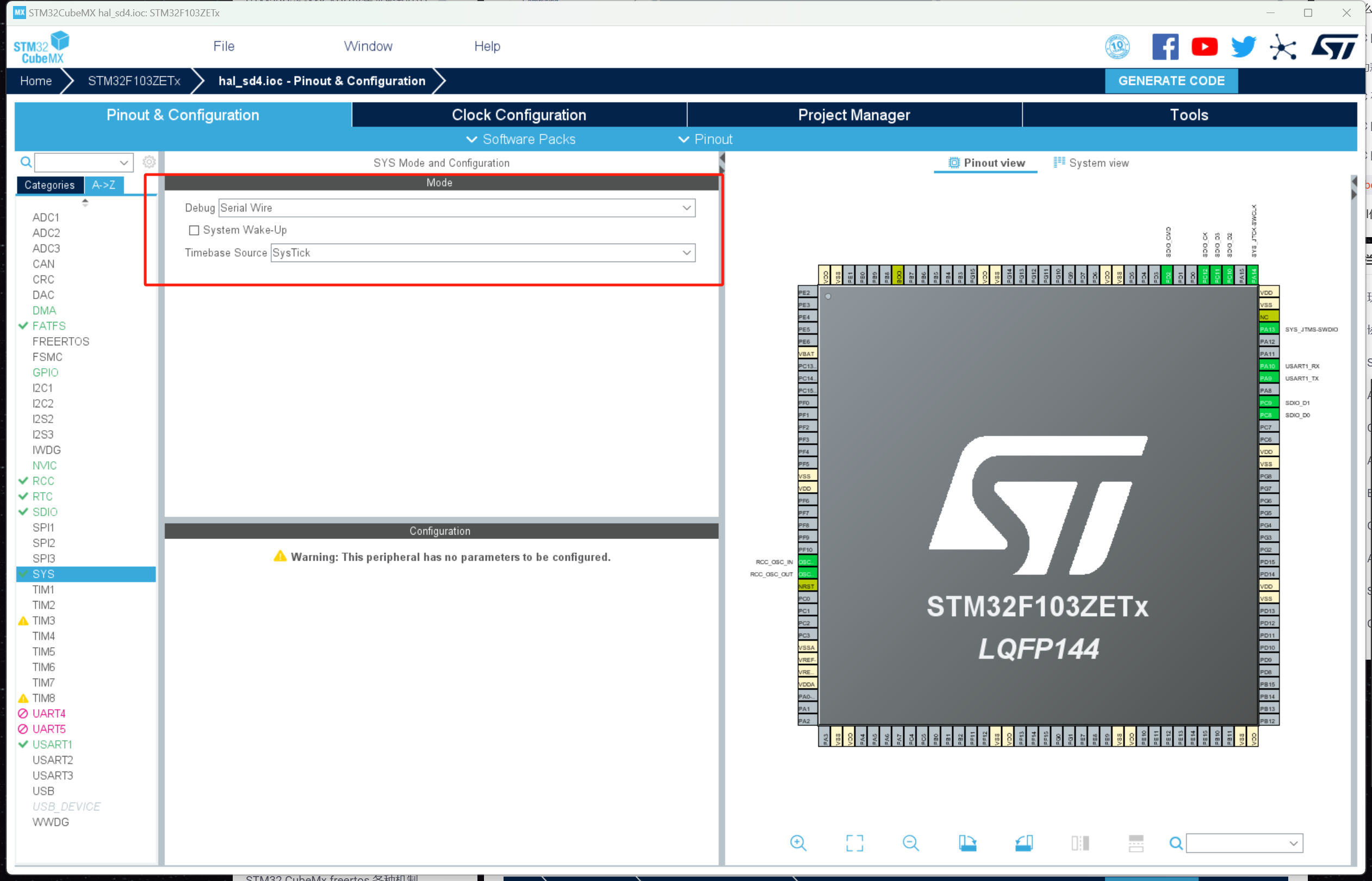Open the Twitter bird icon link
The image size is (1372, 881).
(x=1243, y=46)
